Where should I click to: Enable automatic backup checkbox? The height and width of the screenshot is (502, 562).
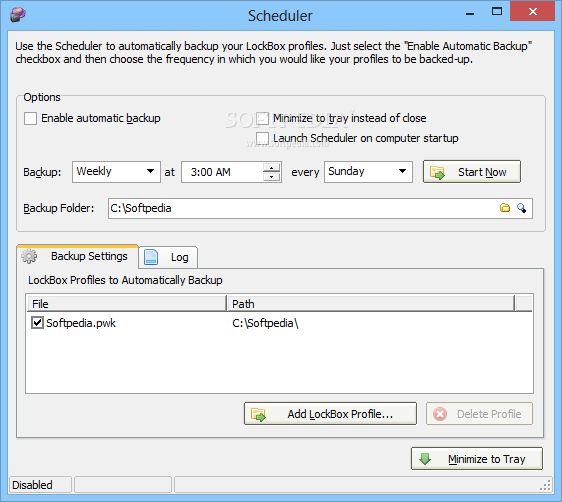tap(30, 118)
